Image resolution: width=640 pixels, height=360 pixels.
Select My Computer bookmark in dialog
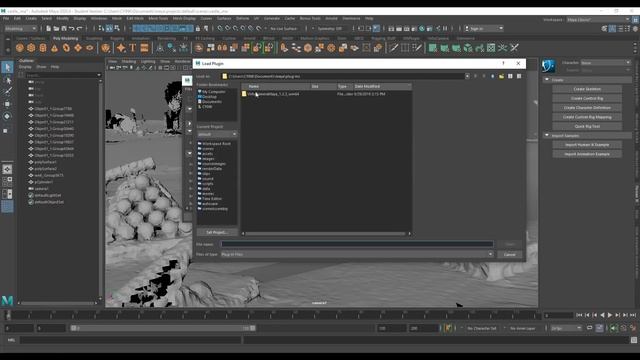[211, 92]
